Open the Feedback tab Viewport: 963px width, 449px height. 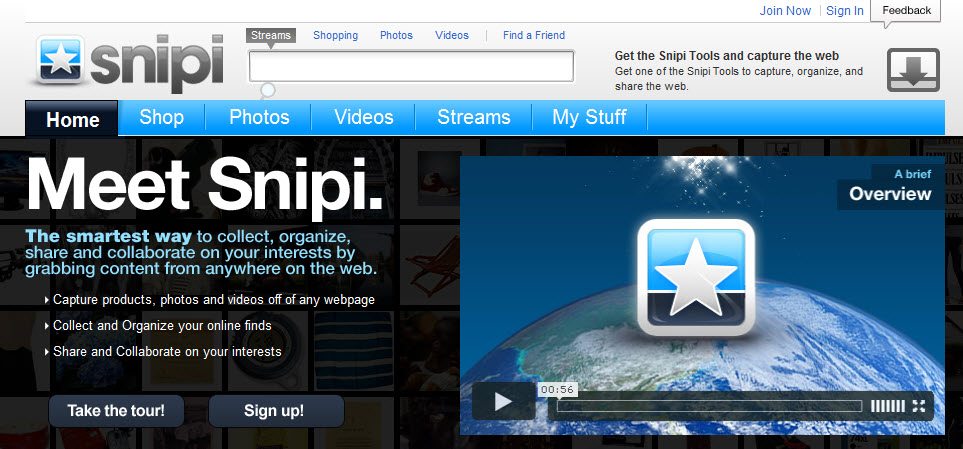tap(906, 11)
